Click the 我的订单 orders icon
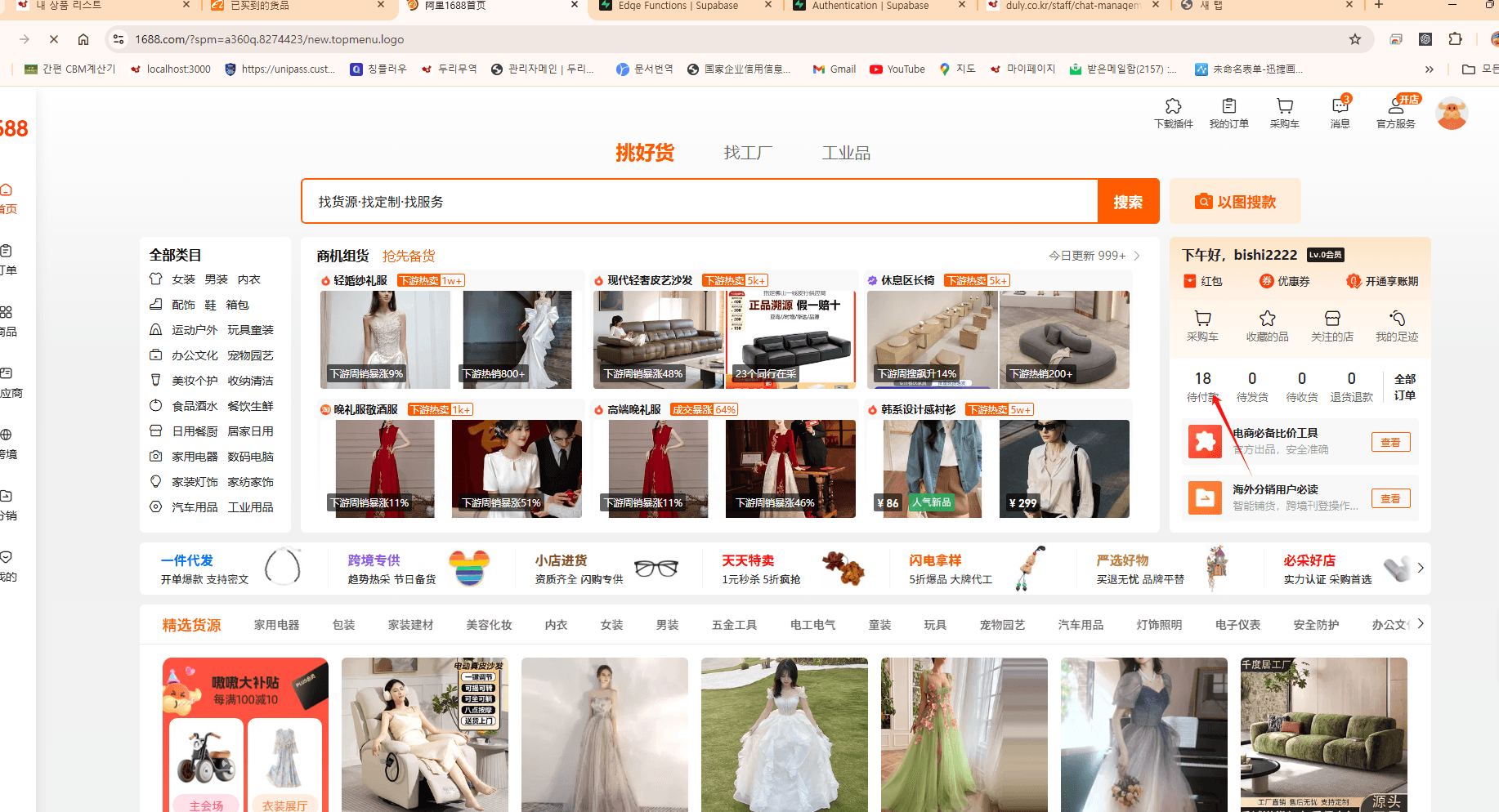The image size is (1499, 812). [1229, 113]
